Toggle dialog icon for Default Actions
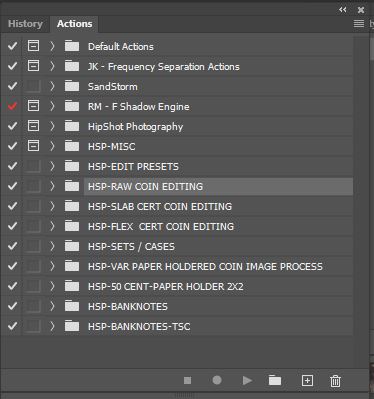This screenshot has width=374, height=399. pyautogui.click(x=33, y=46)
